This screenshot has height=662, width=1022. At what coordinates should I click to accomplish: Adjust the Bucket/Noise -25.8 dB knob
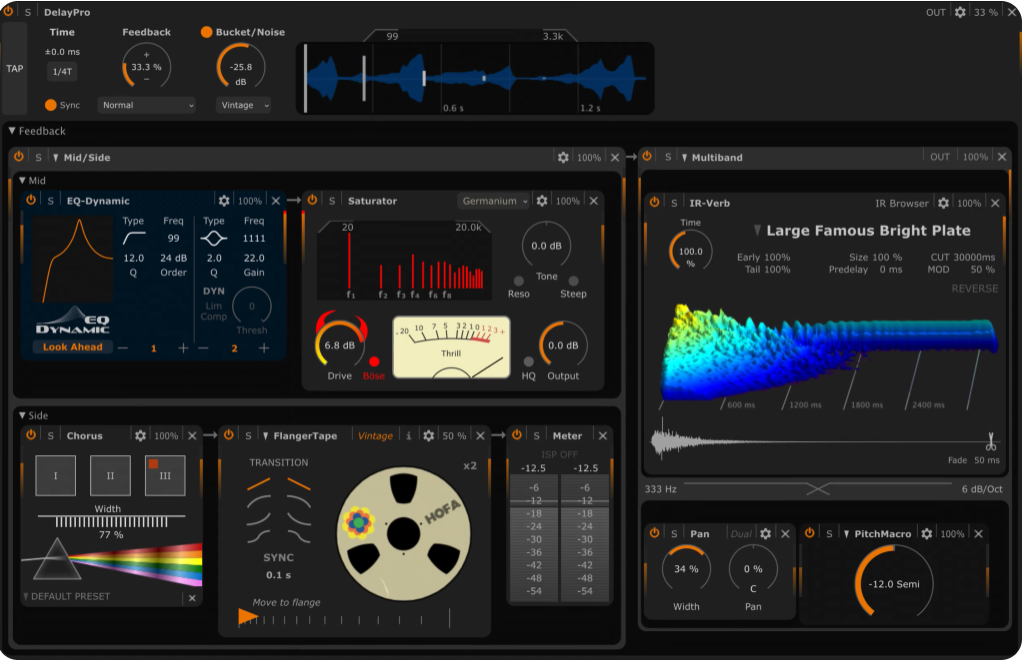pos(241,66)
